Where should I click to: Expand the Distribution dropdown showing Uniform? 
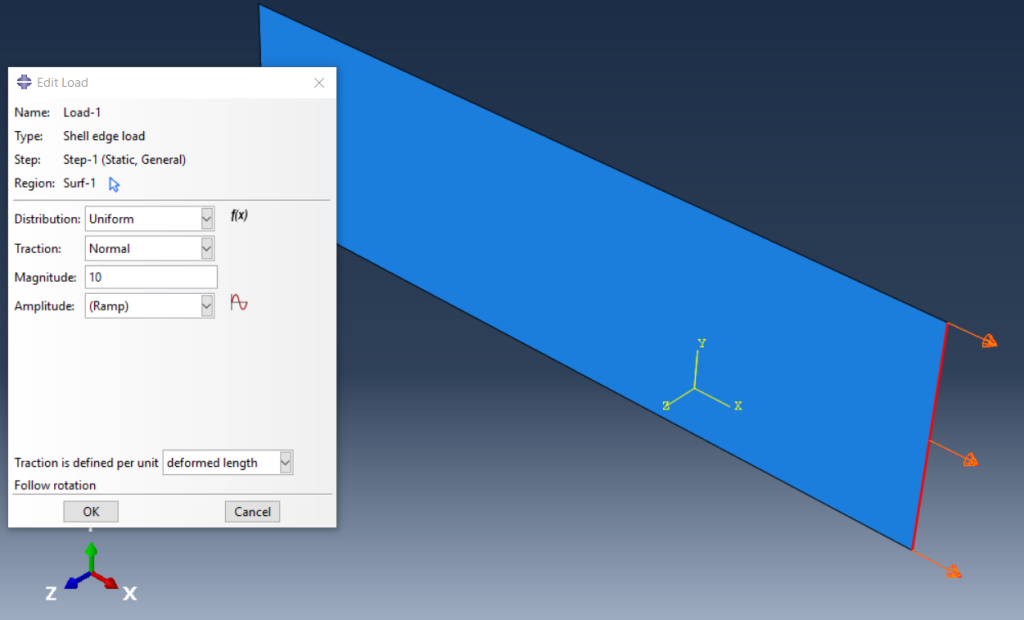[207, 218]
